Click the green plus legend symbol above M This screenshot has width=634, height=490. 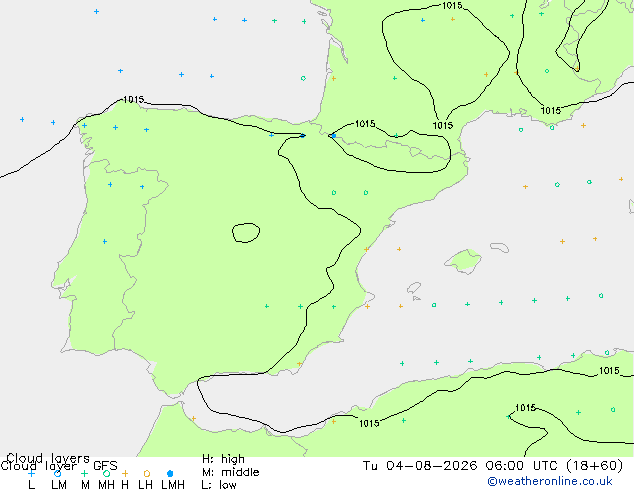click(84, 473)
